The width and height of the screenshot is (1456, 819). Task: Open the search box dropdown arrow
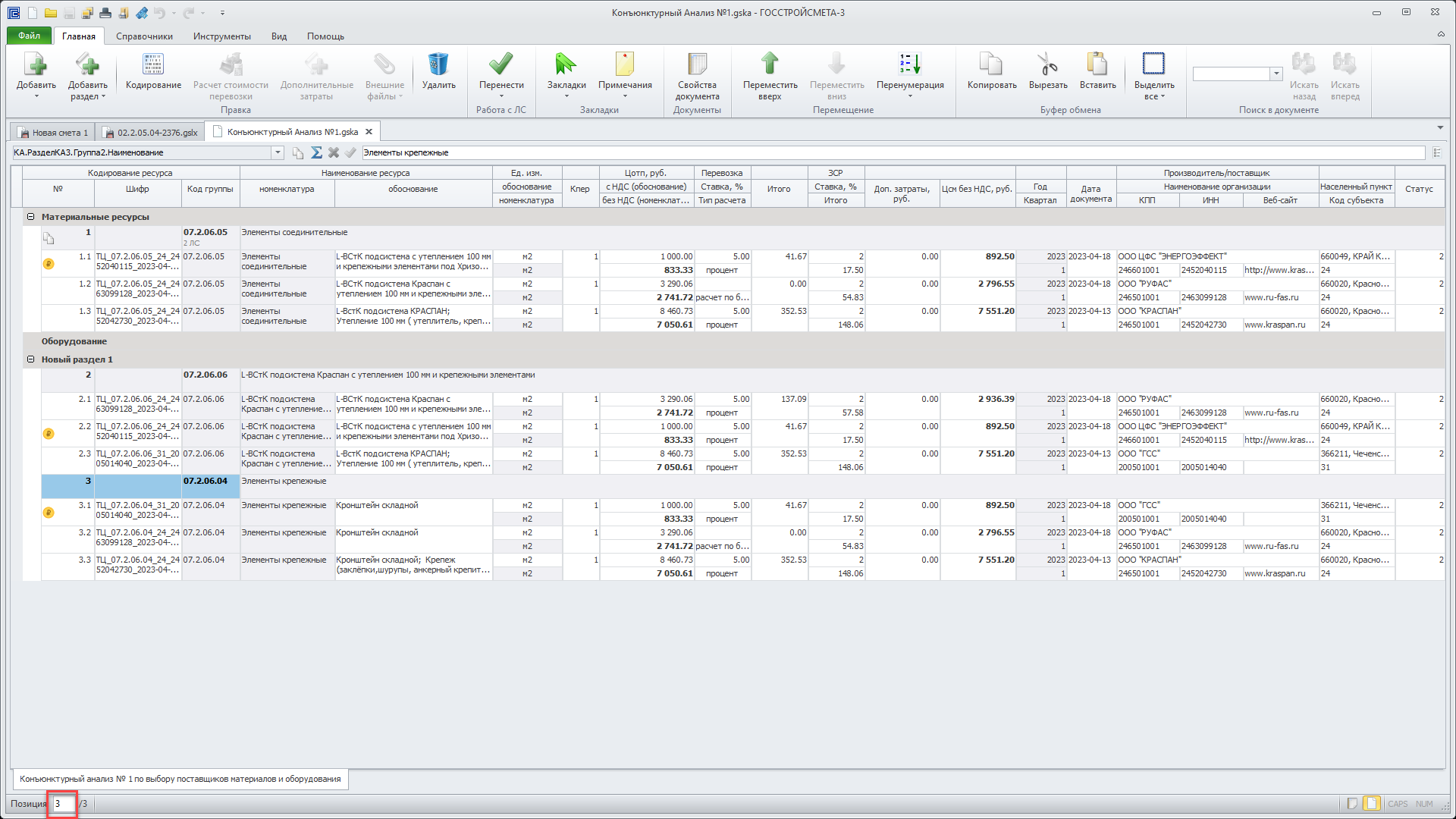[x=1276, y=74]
